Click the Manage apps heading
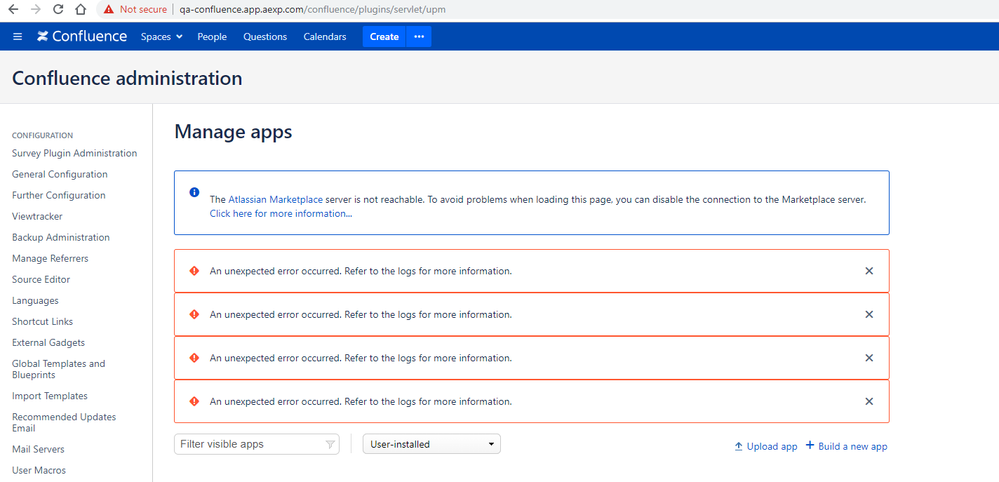 coord(233,132)
